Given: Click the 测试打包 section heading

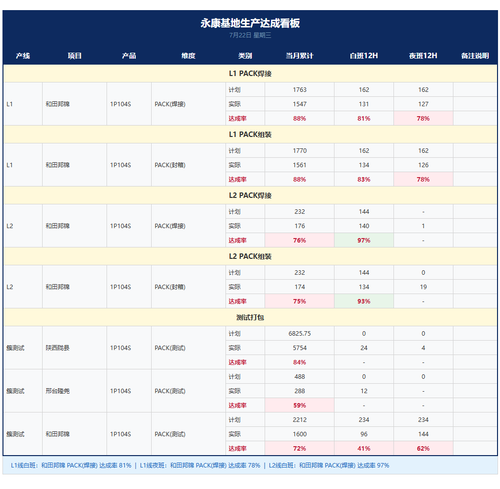Looking at the screenshot, I should pos(250,318).
